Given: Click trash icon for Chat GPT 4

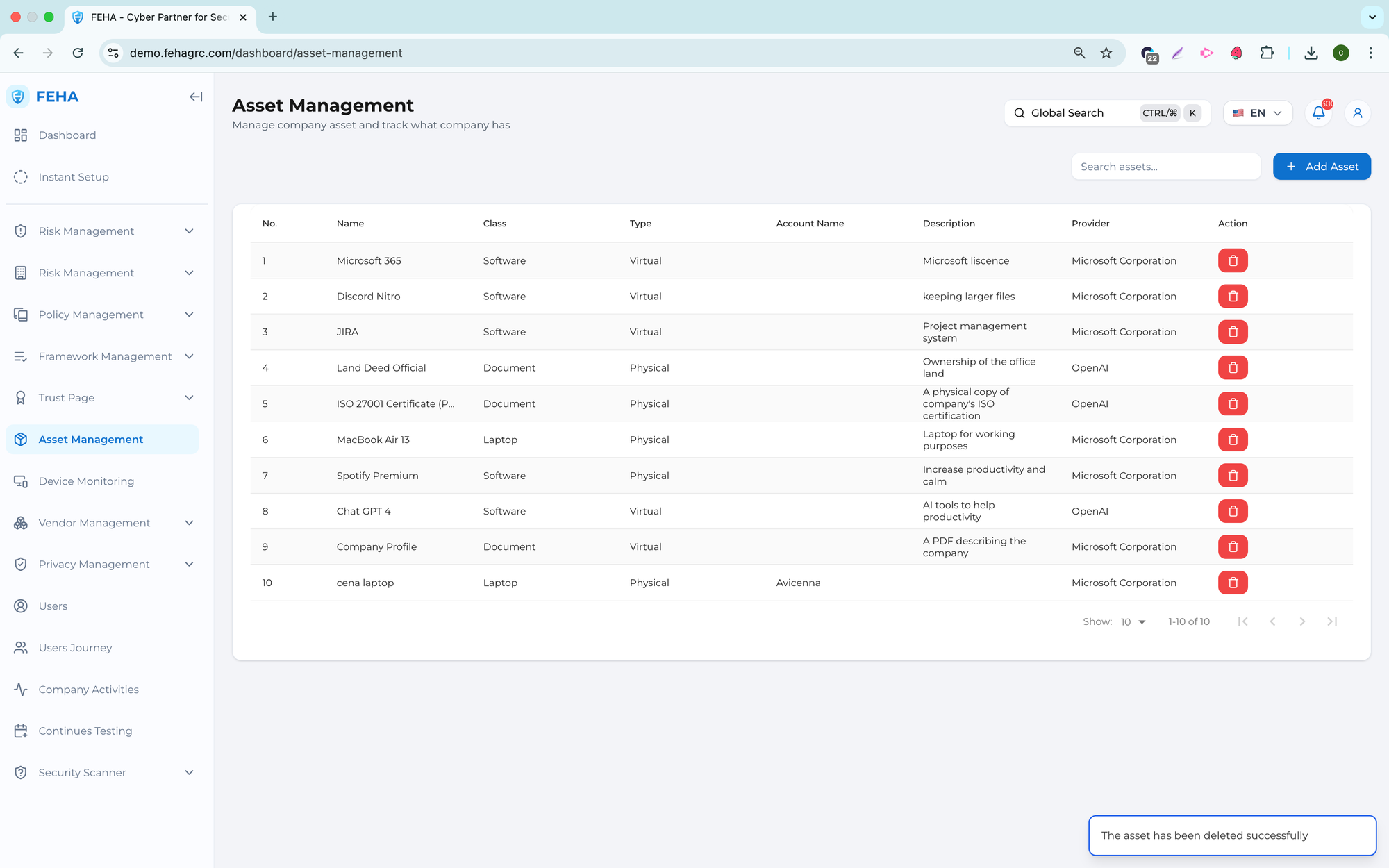Looking at the screenshot, I should point(1233,511).
